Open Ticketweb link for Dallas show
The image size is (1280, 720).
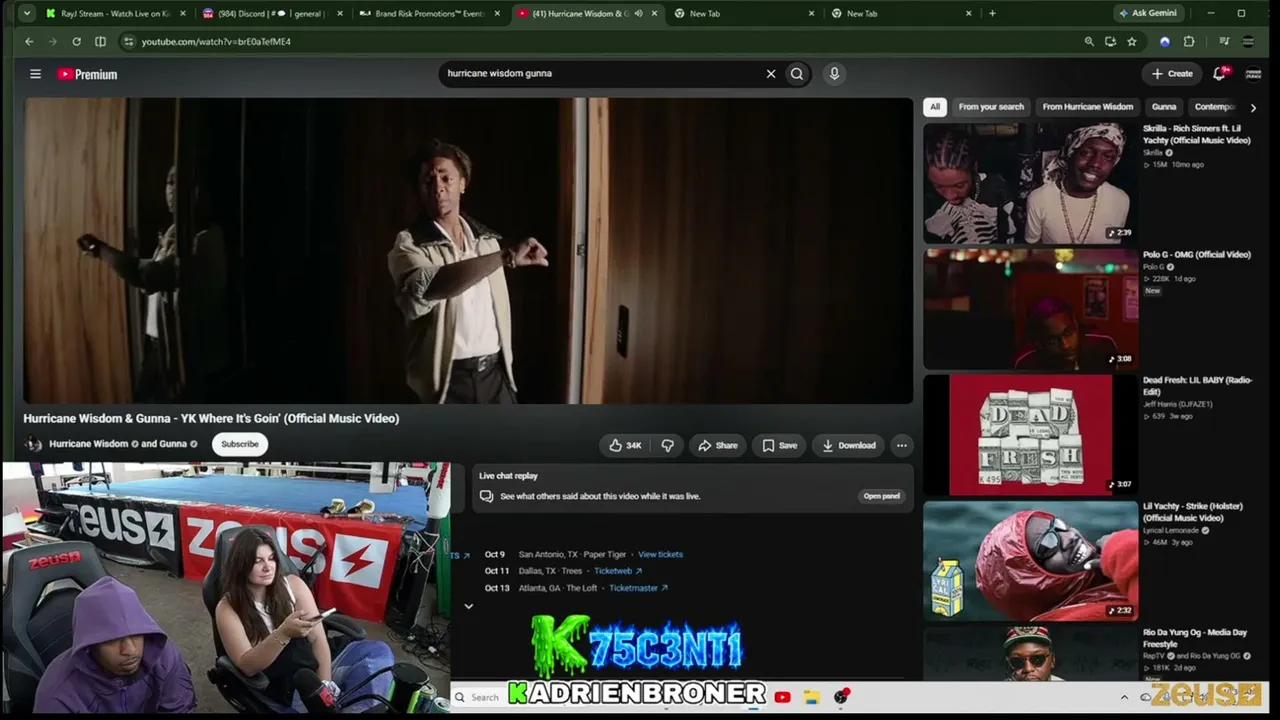click(x=618, y=571)
